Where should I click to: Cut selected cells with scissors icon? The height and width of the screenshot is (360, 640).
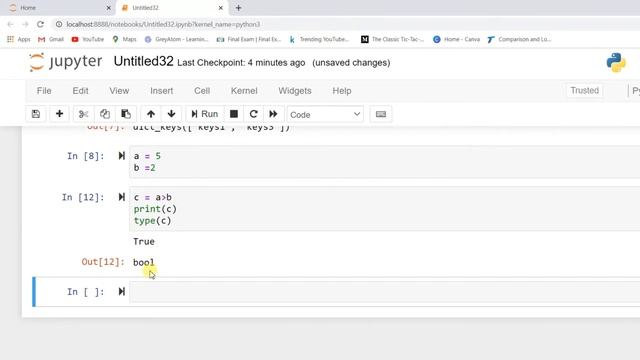(84, 114)
